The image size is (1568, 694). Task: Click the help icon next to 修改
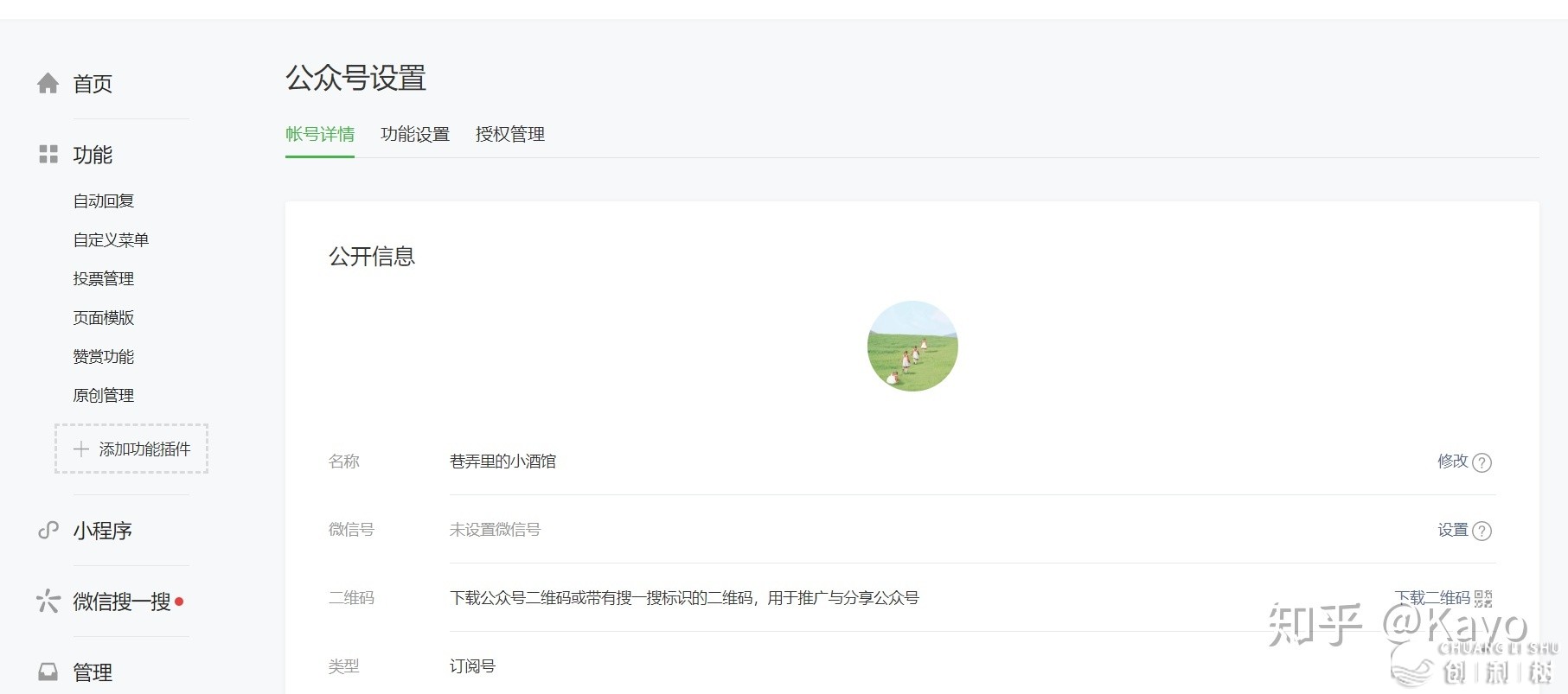pyautogui.click(x=1482, y=462)
